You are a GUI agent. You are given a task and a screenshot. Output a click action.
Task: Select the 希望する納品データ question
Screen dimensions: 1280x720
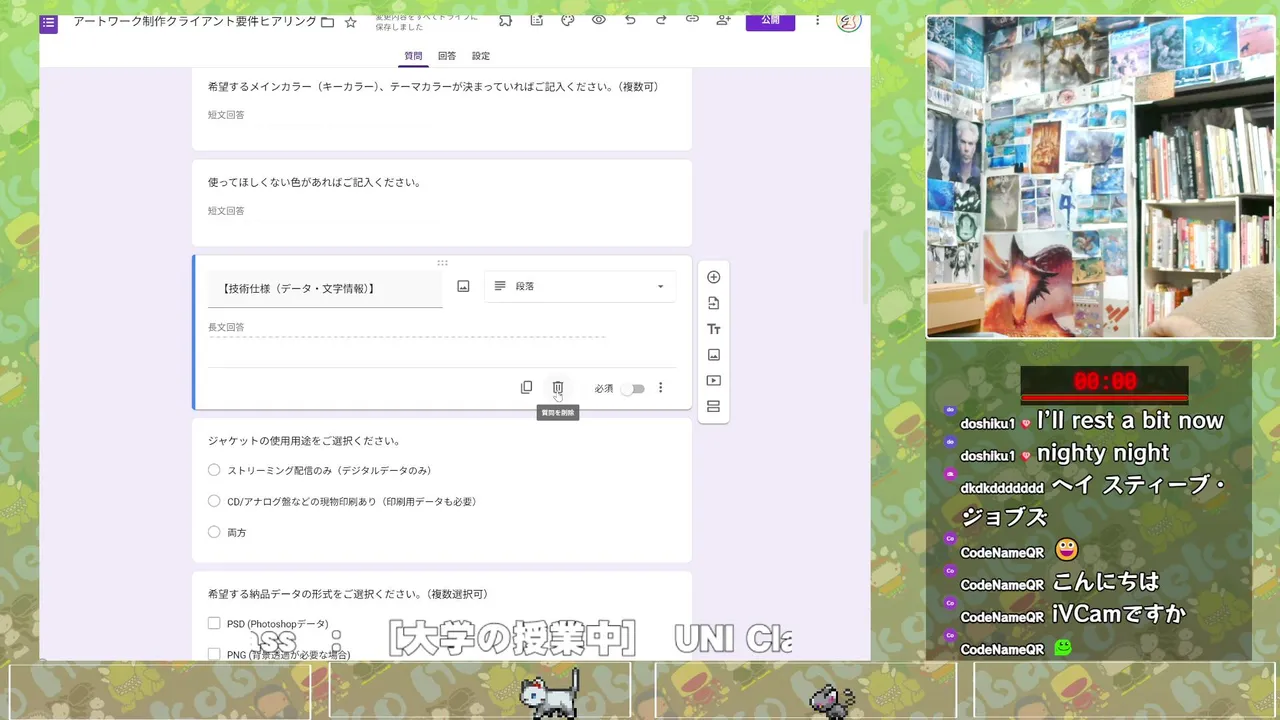pos(442,616)
